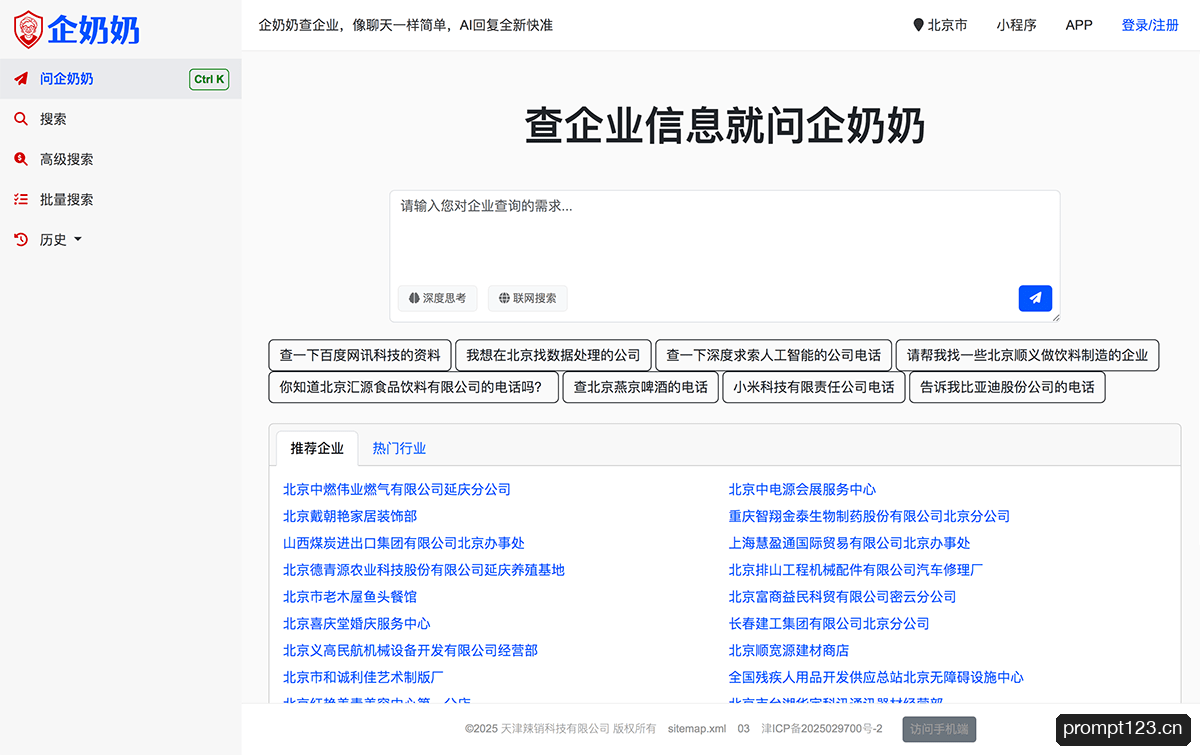This screenshot has width=1200, height=755.
Task: Choose suggestion 查一下深度求索人工智能的公司电话
Action: pyautogui.click(x=773, y=355)
